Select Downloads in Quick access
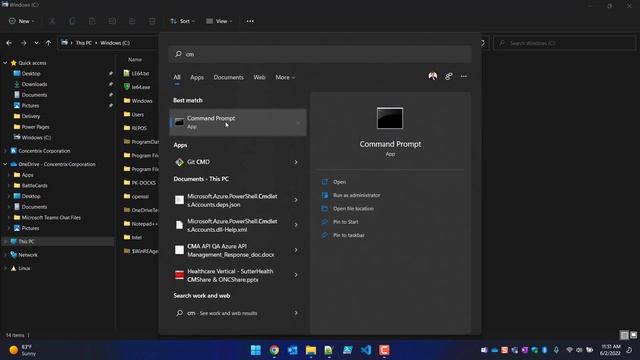Image resolution: width=640 pixels, height=360 pixels. pyautogui.click(x=34, y=84)
